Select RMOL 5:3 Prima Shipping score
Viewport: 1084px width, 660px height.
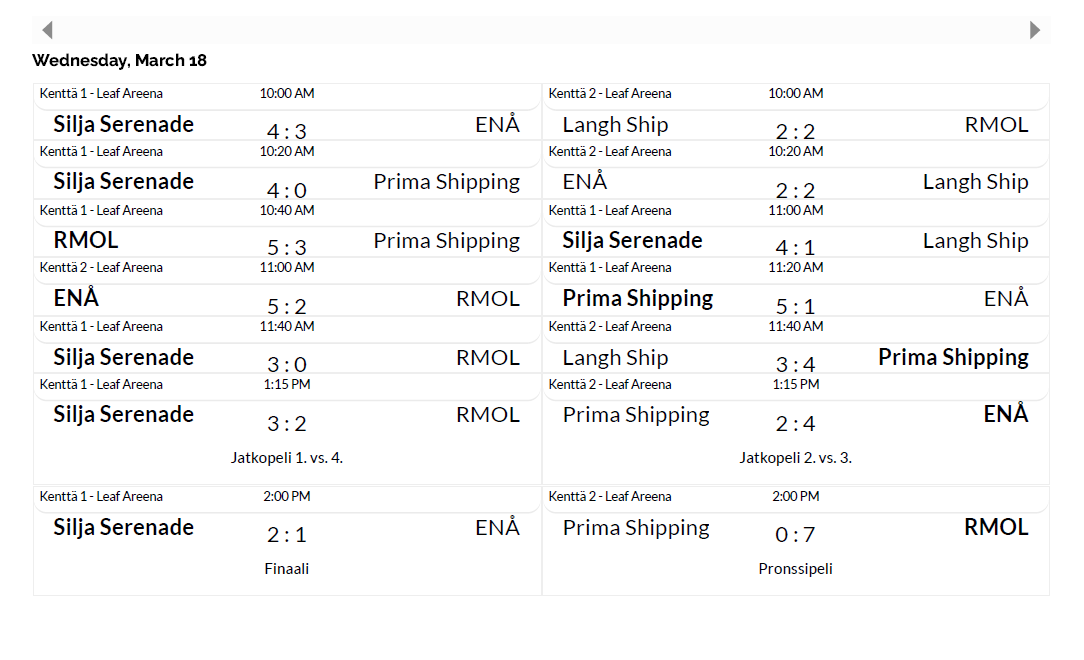tap(287, 247)
